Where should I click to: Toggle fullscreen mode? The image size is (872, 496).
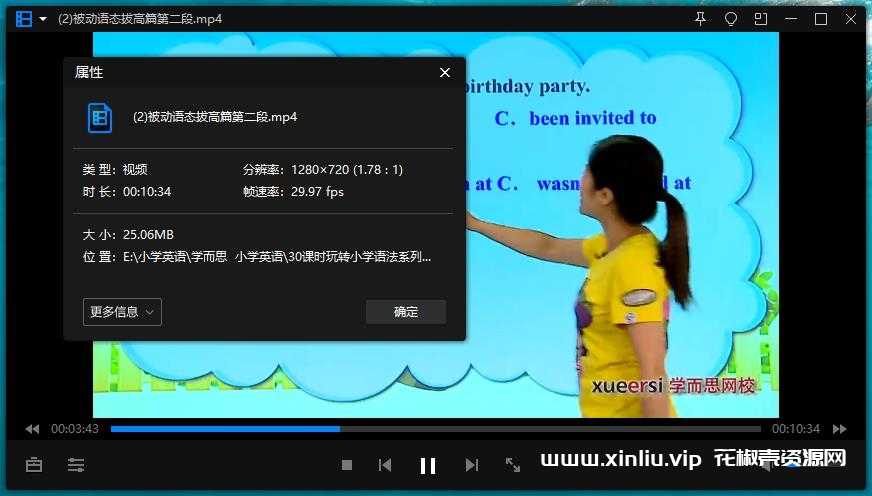[513, 465]
